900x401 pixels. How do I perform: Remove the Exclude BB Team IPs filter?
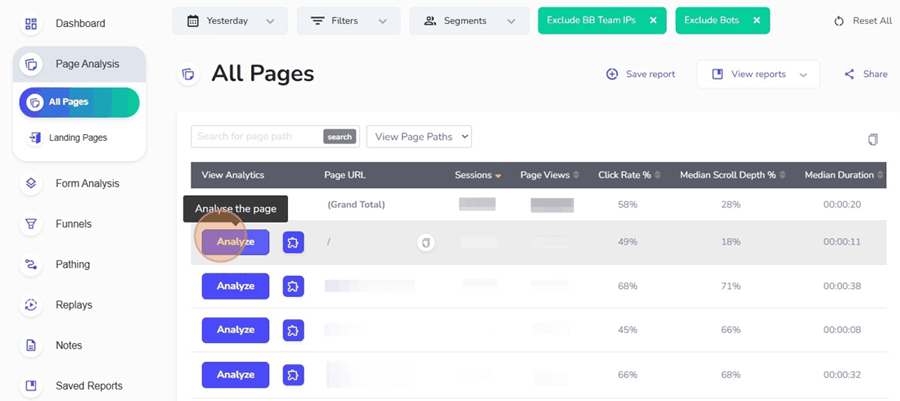[x=653, y=20]
